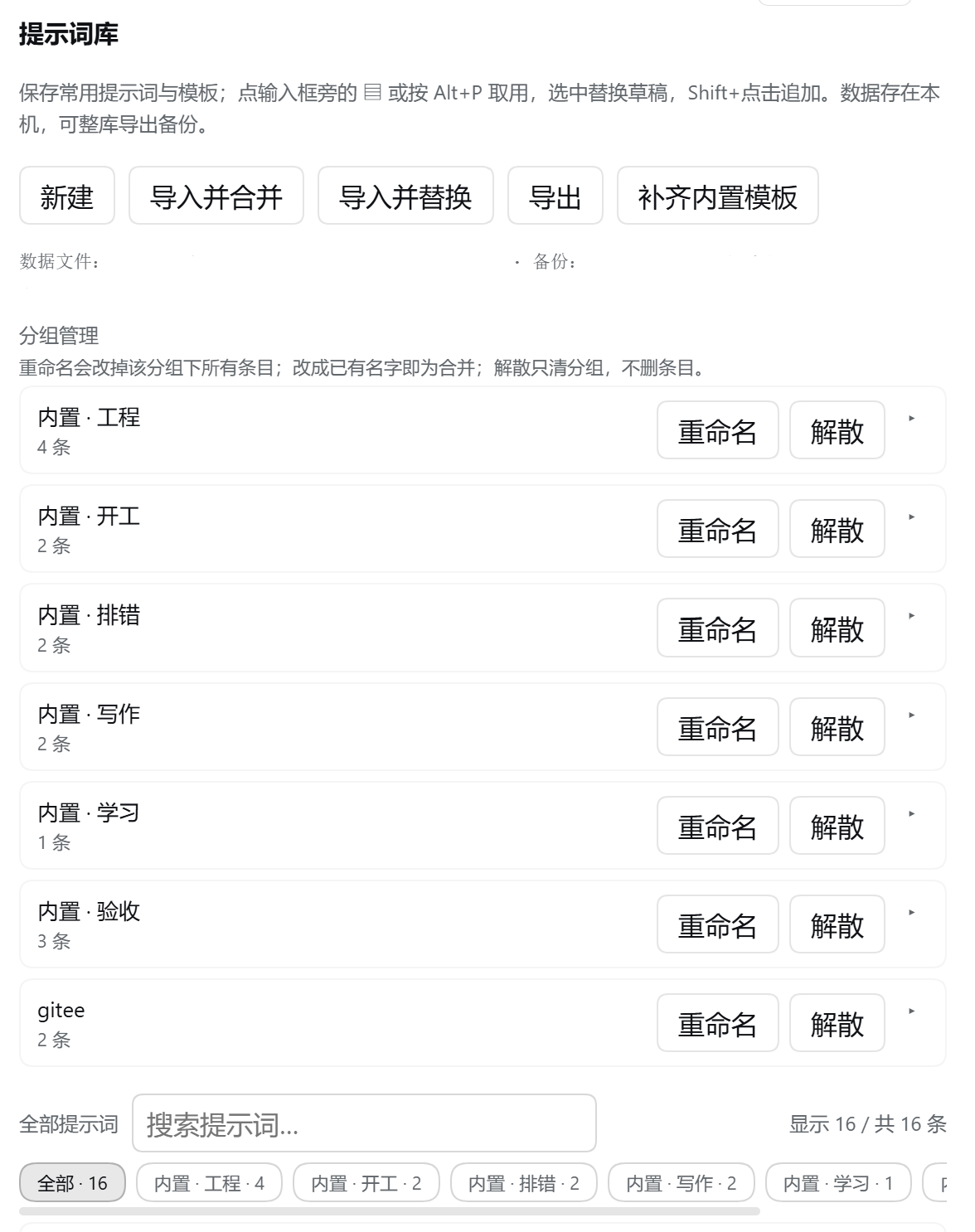Dissolve the 内置 · 写作 group
The image size is (975, 1232).
tap(837, 727)
